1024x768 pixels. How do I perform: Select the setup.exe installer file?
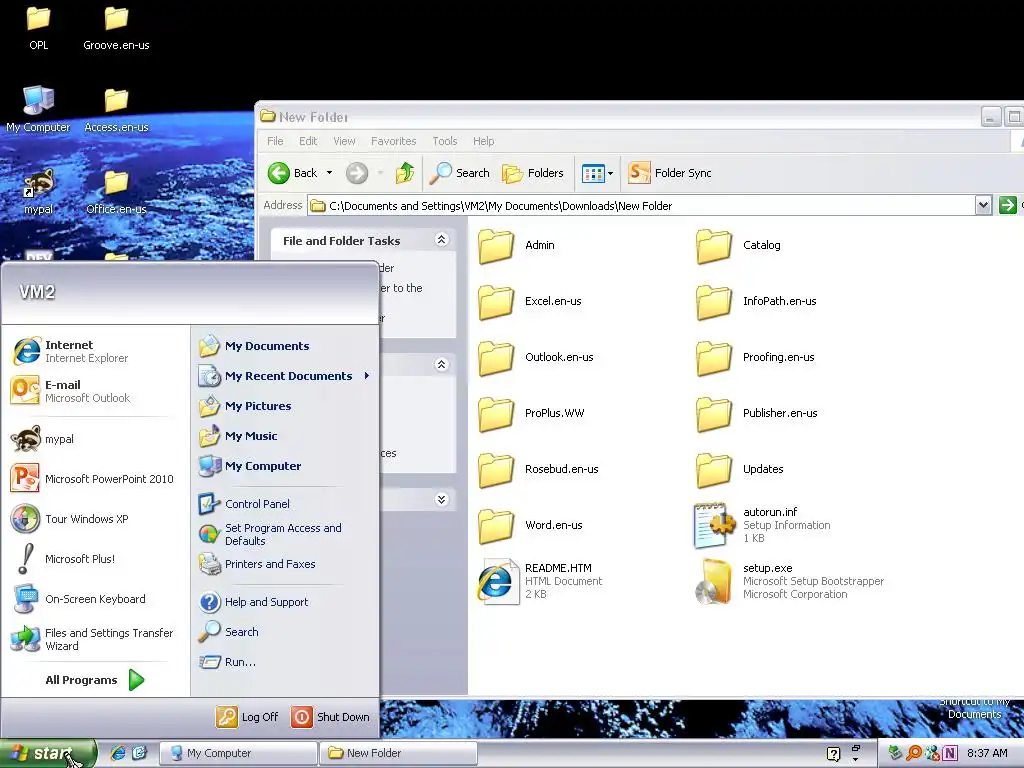[x=790, y=581]
